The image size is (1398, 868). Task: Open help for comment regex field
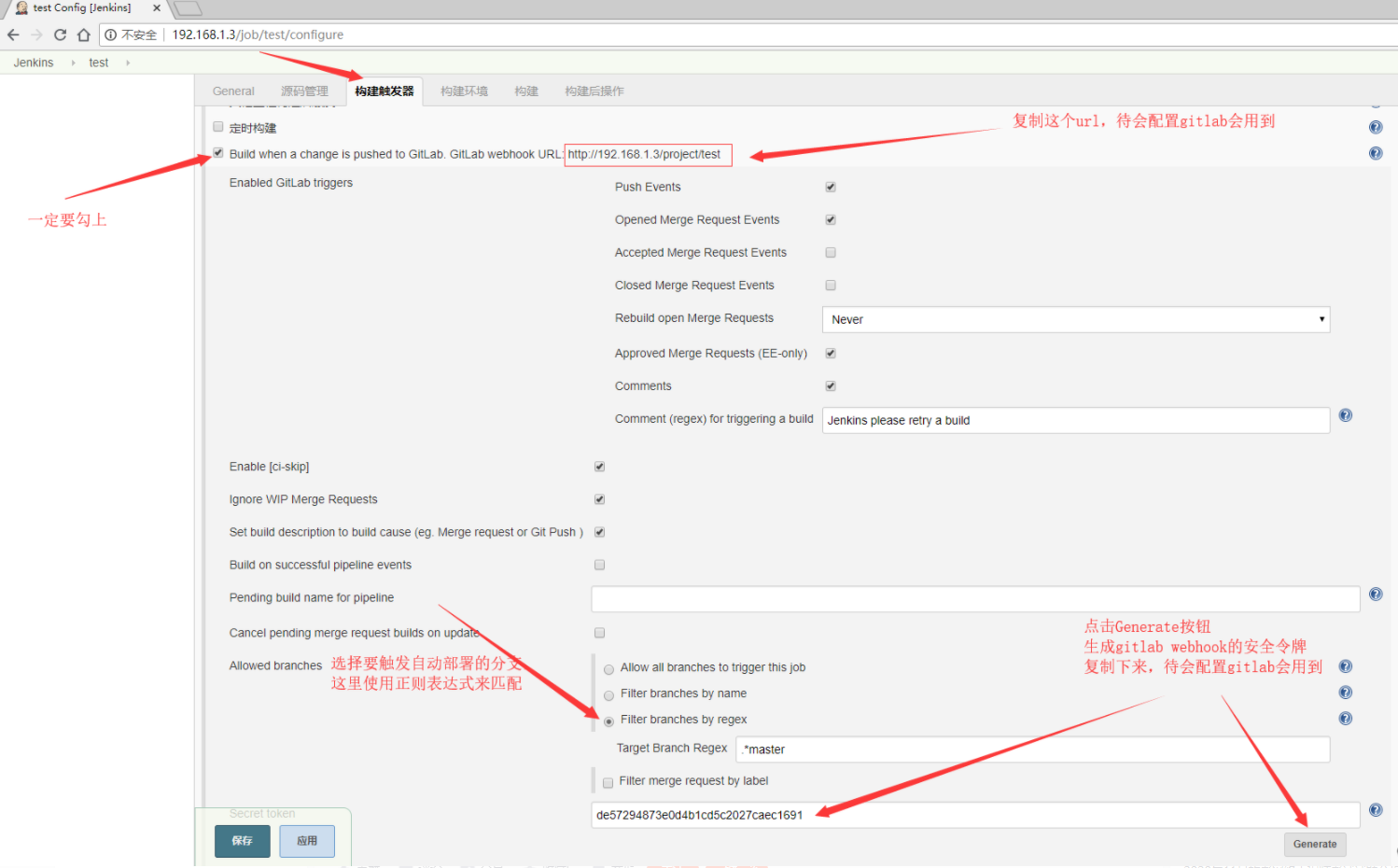pyautogui.click(x=1346, y=415)
